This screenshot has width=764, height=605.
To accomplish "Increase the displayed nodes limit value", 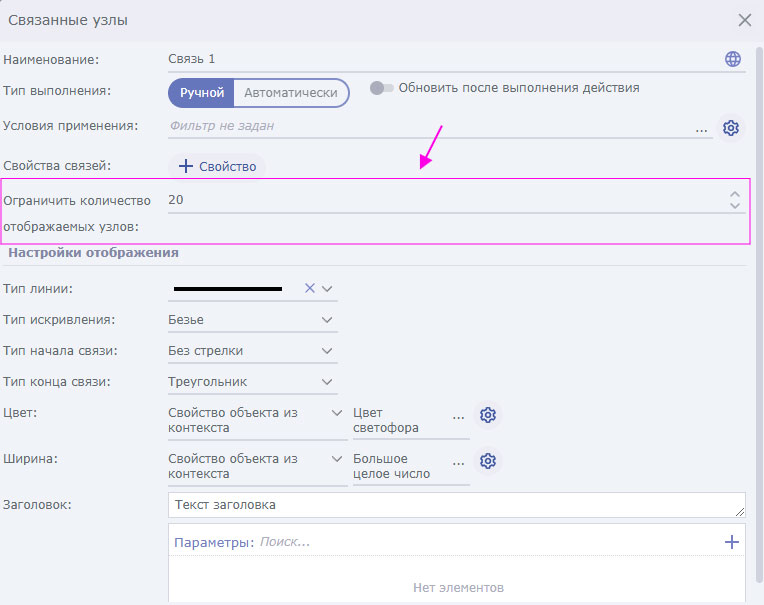I will [735, 194].
